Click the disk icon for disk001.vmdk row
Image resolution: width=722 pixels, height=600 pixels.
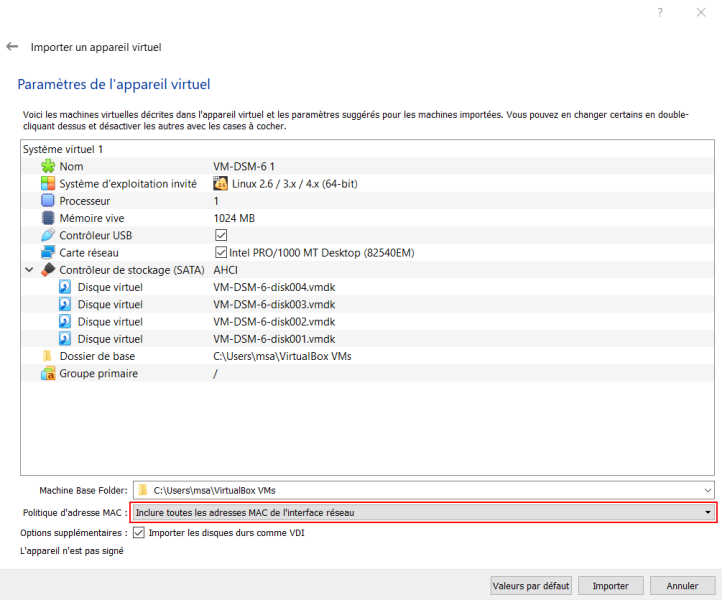[65, 339]
